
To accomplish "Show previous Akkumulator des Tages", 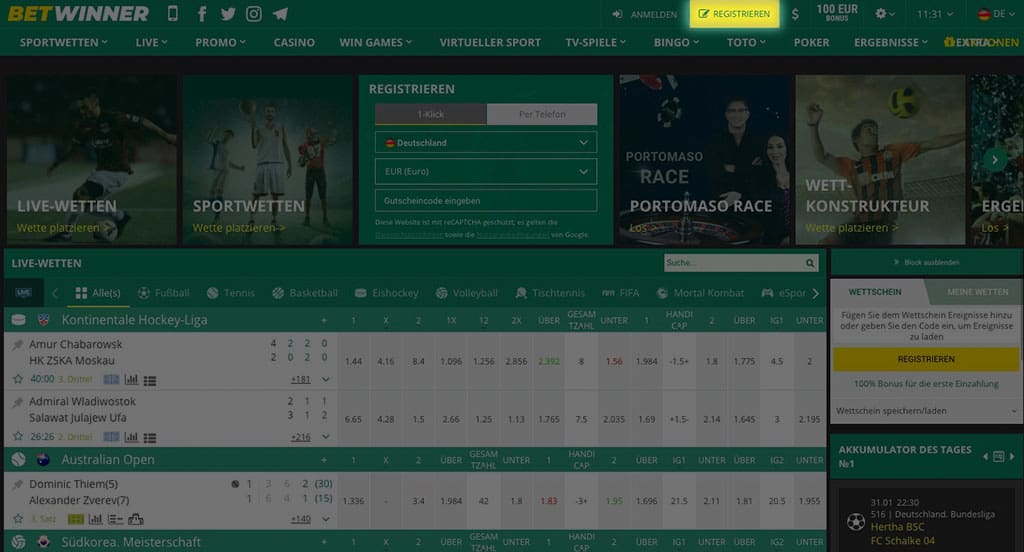I will pyautogui.click(x=985, y=457).
